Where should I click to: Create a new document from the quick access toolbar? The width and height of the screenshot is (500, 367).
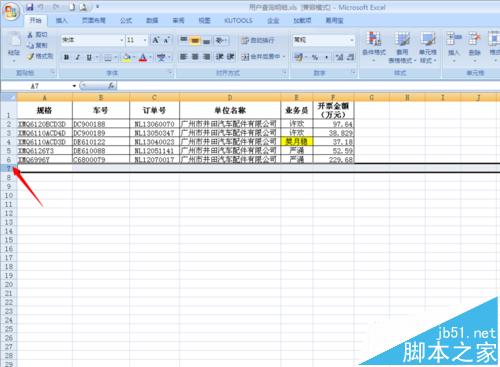click(x=72, y=7)
